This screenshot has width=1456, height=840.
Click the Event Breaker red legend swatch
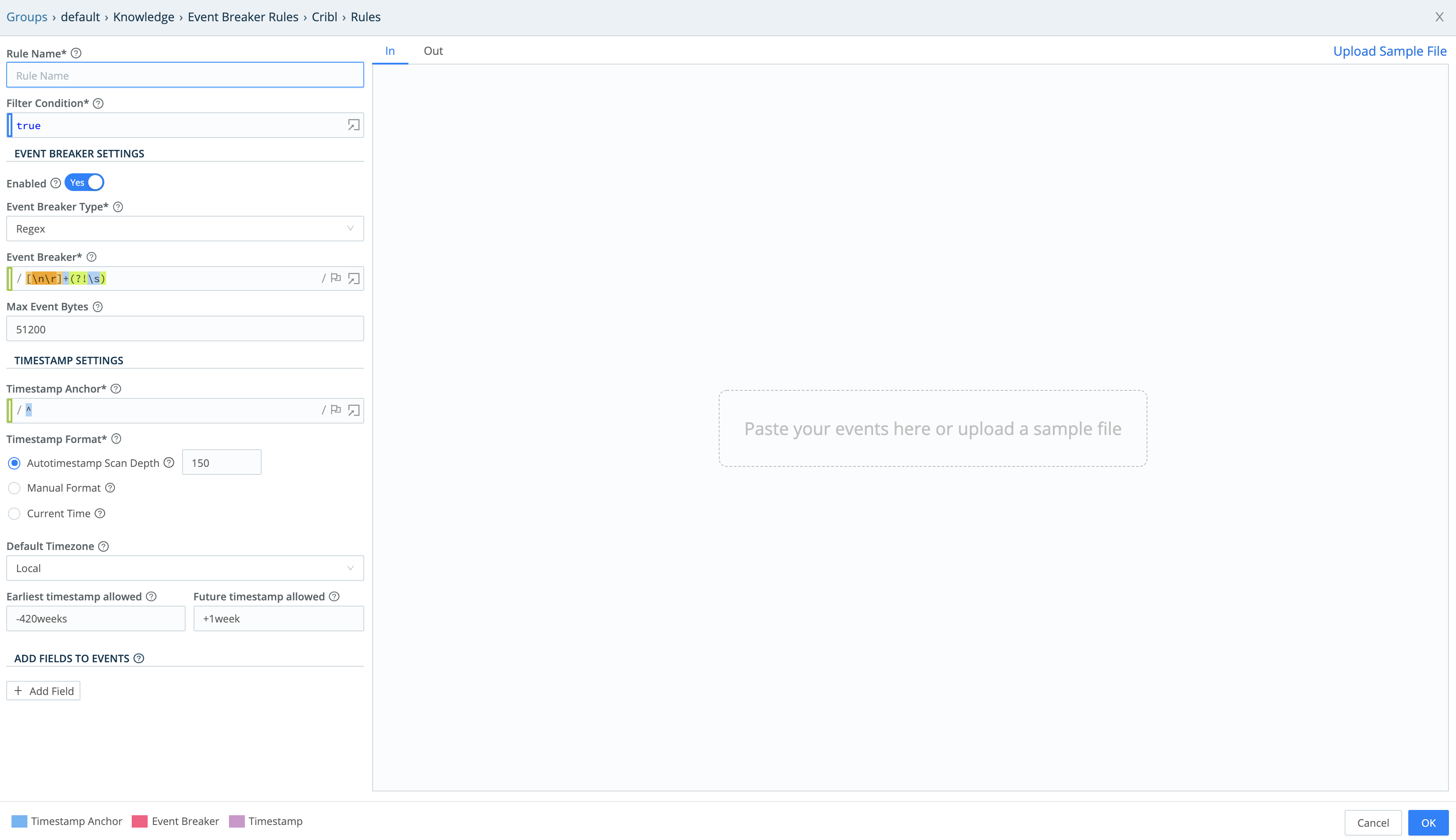140,821
